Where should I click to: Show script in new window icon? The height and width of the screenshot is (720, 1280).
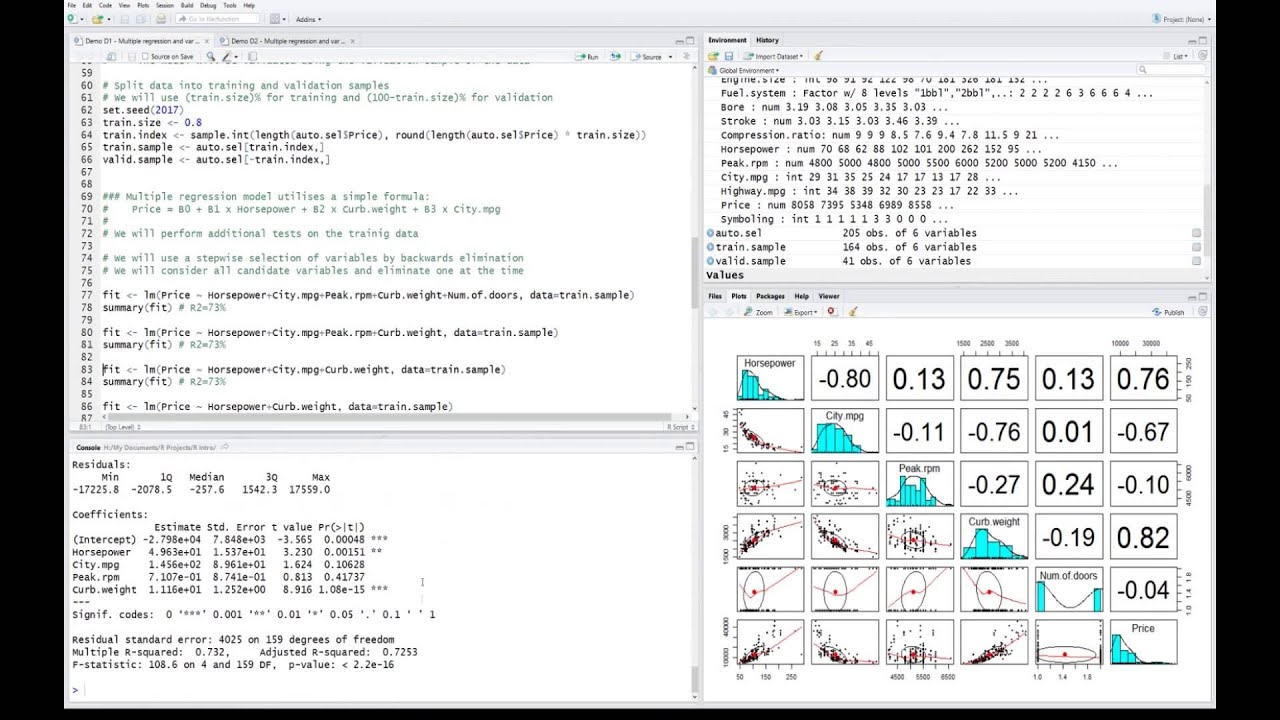pyautogui.click(x=112, y=57)
